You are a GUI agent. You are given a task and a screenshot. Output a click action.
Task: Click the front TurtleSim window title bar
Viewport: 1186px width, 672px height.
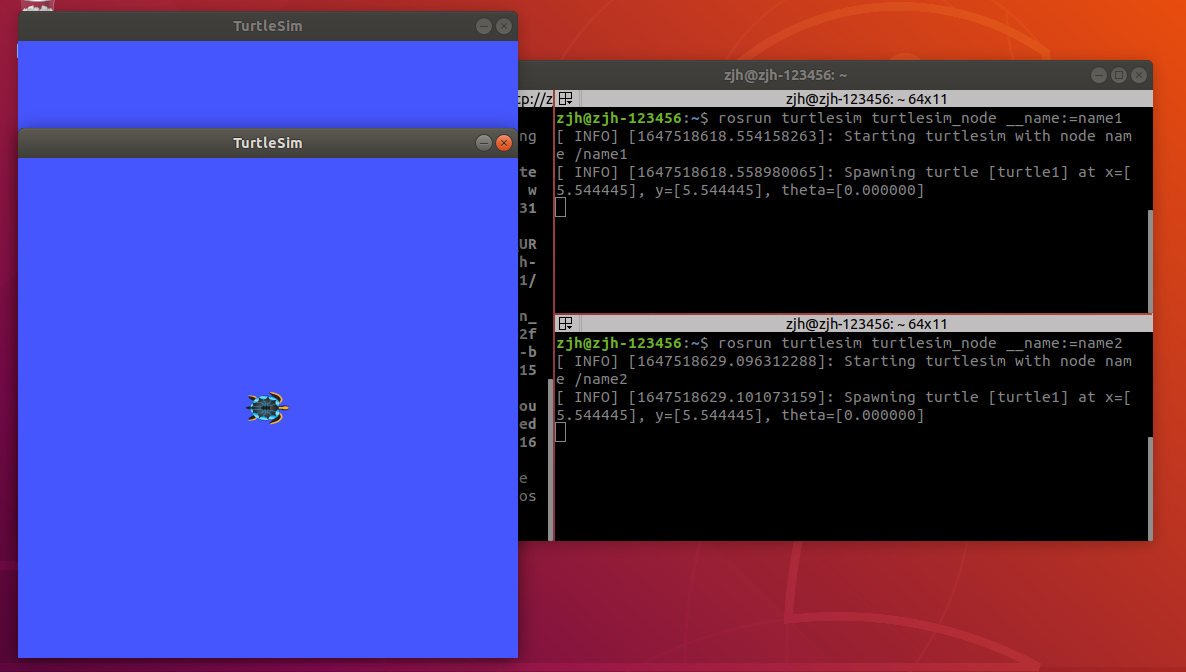coord(268,143)
